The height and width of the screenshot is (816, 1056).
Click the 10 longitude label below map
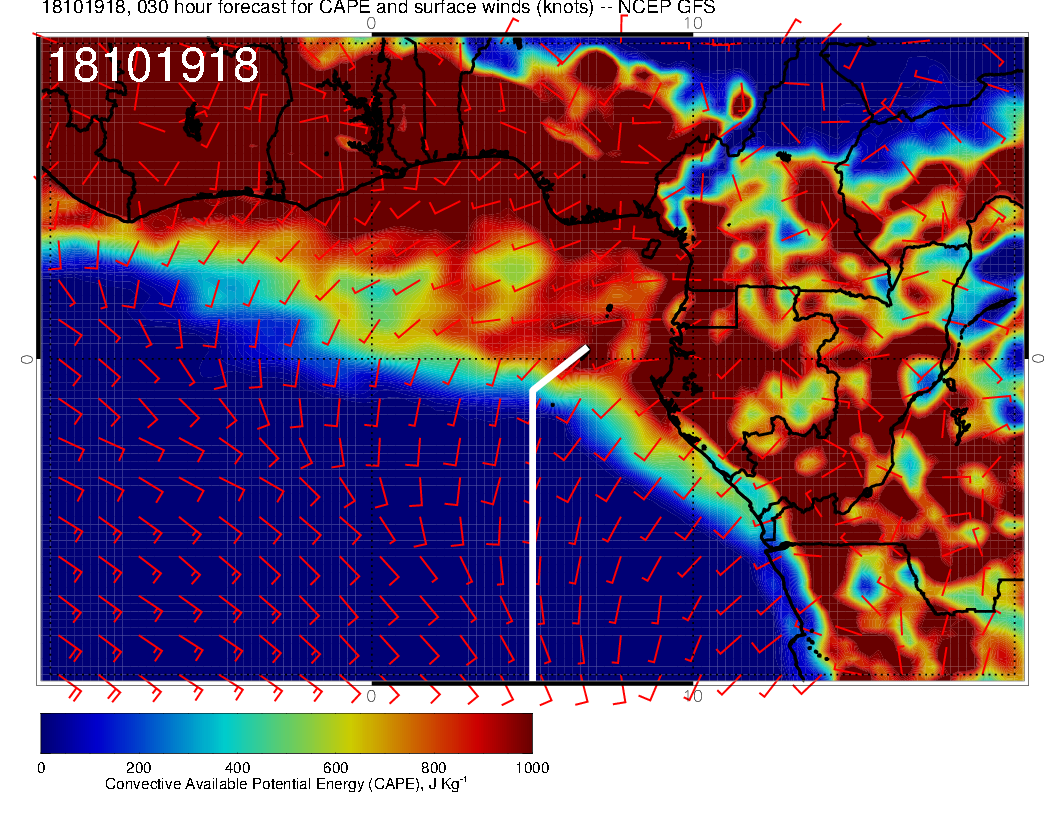692,696
